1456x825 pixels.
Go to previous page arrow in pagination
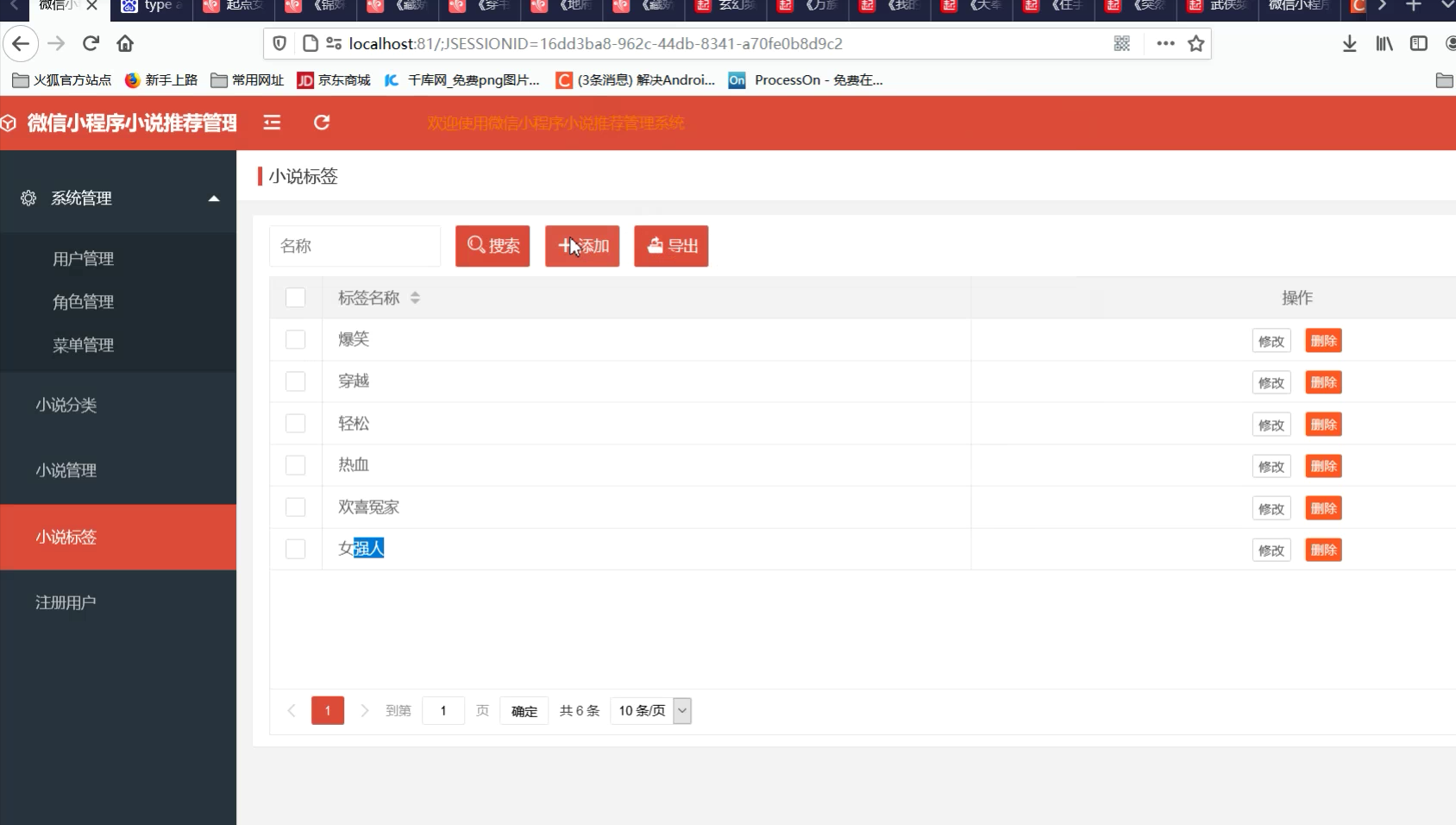point(292,710)
